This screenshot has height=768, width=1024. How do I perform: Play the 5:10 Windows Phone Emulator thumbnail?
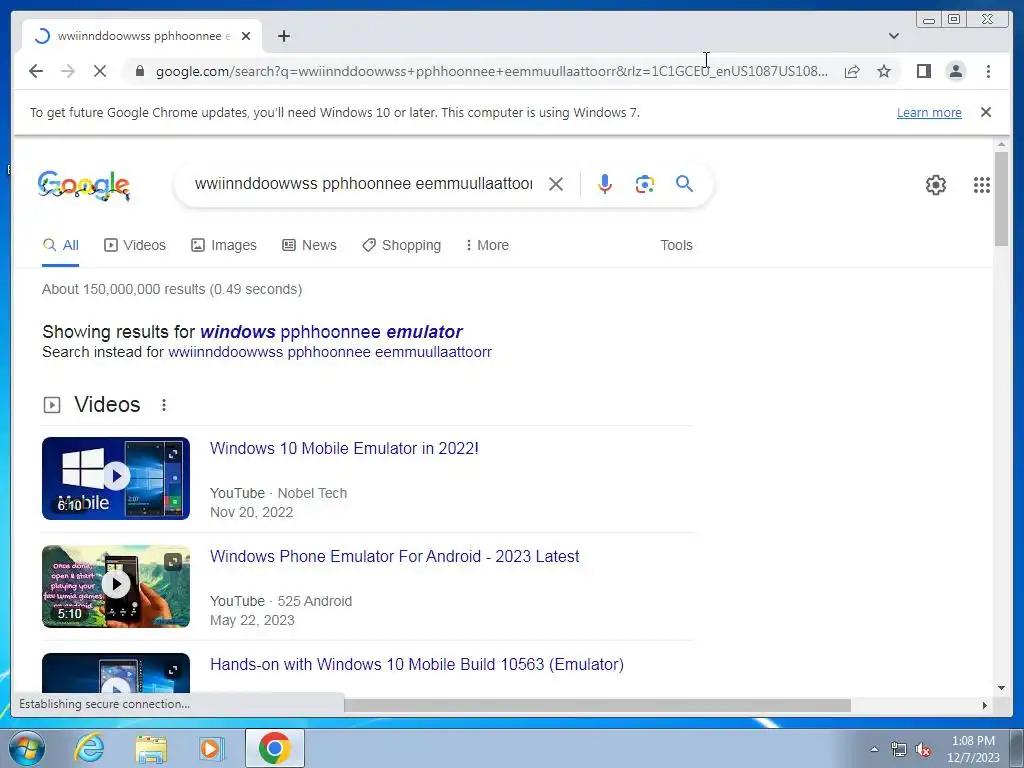(116, 586)
